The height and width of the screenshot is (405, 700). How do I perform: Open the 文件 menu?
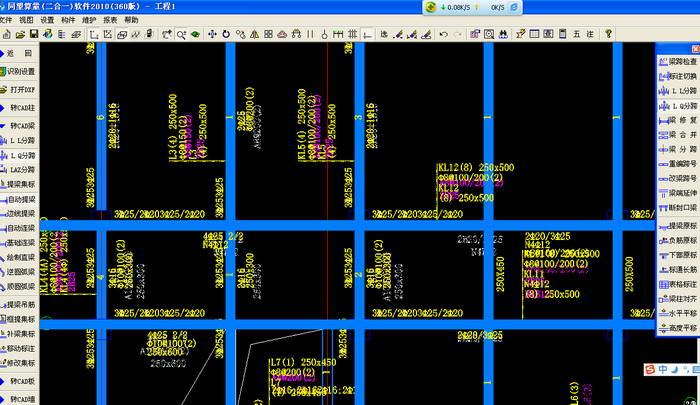pos(5,20)
